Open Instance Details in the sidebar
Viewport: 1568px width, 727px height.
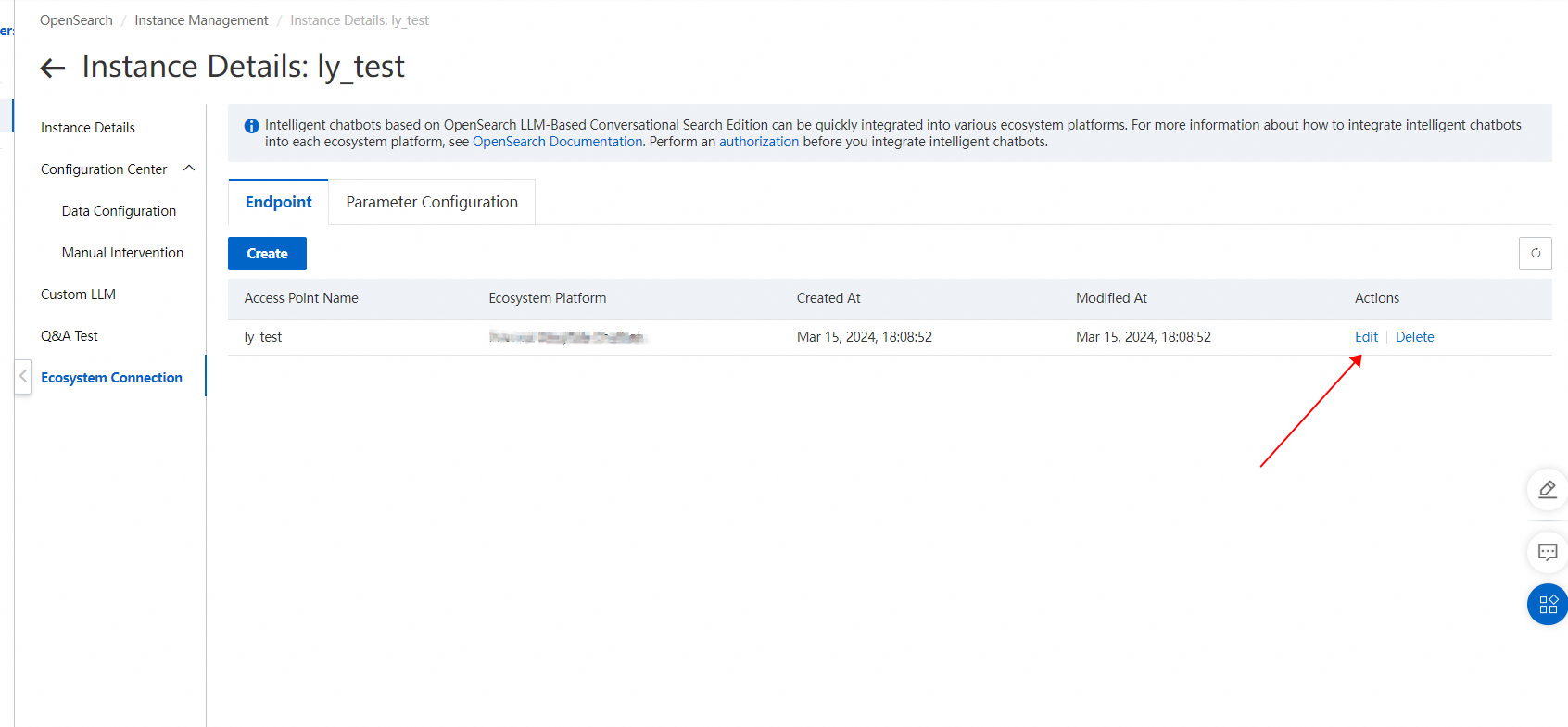click(x=88, y=128)
